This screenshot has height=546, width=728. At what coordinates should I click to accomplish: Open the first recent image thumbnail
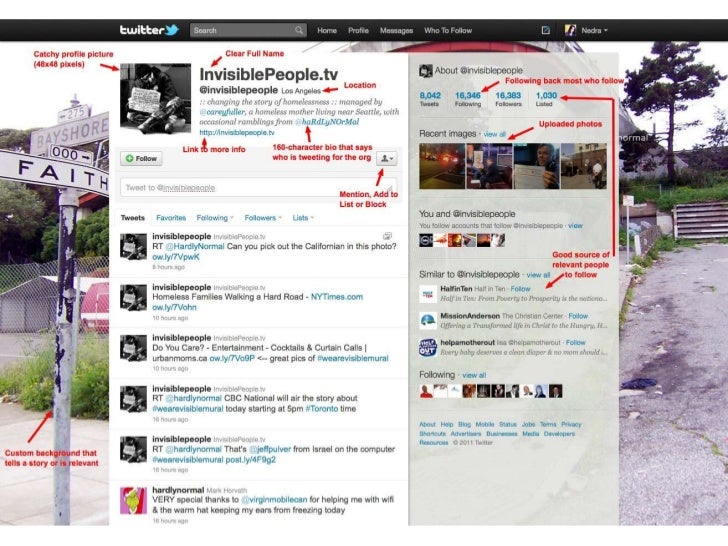coord(442,166)
